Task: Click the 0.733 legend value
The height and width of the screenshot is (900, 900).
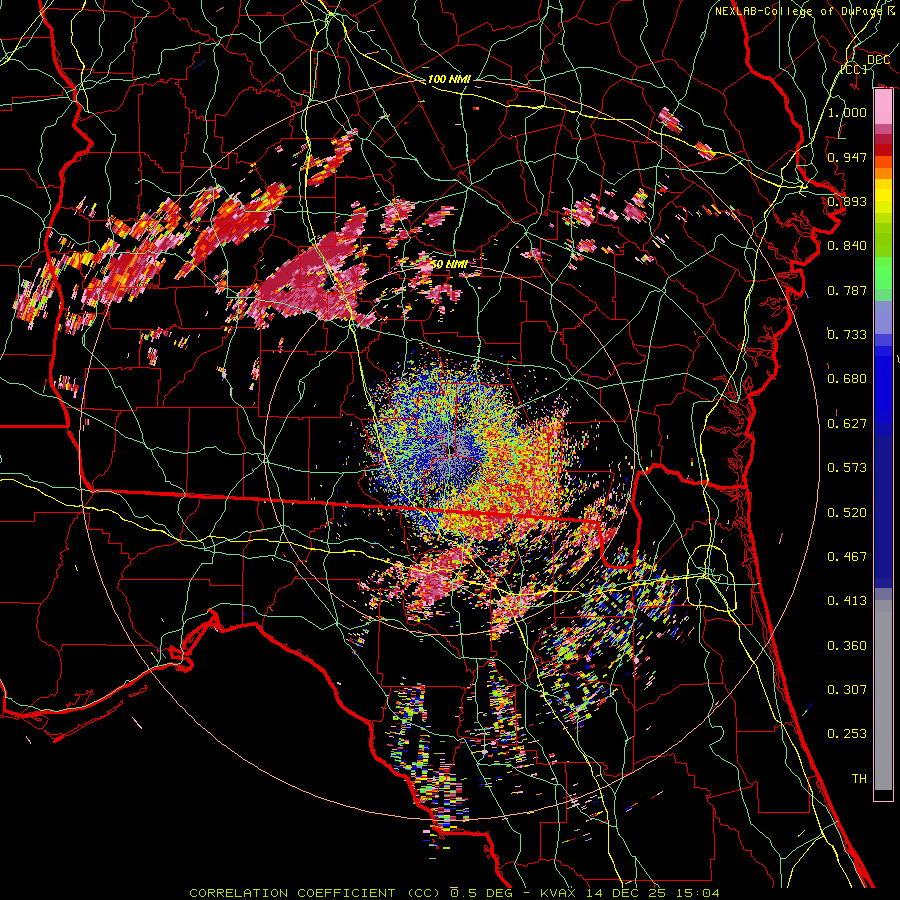Action: click(x=847, y=335)
